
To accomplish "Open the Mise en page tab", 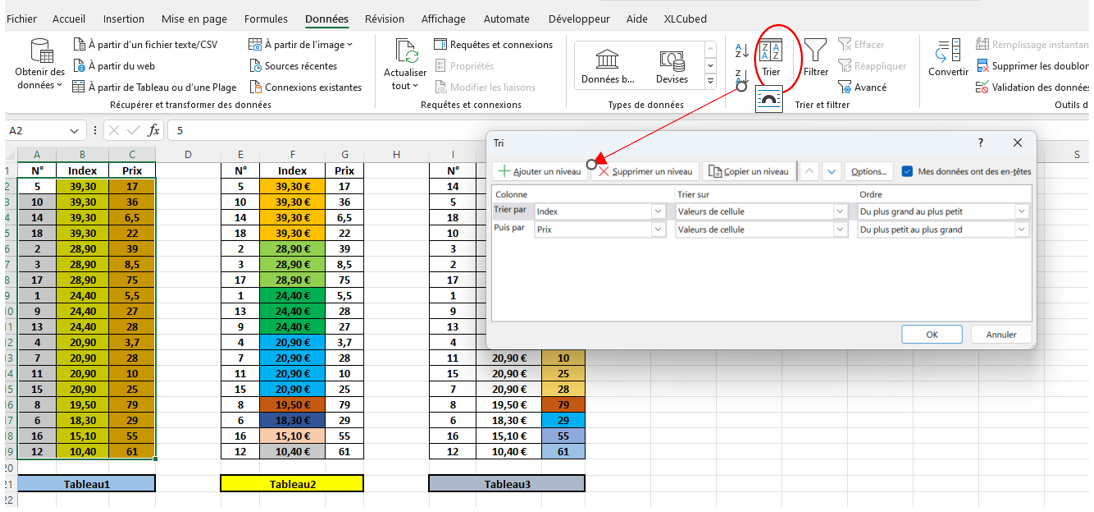I will 194,19.
